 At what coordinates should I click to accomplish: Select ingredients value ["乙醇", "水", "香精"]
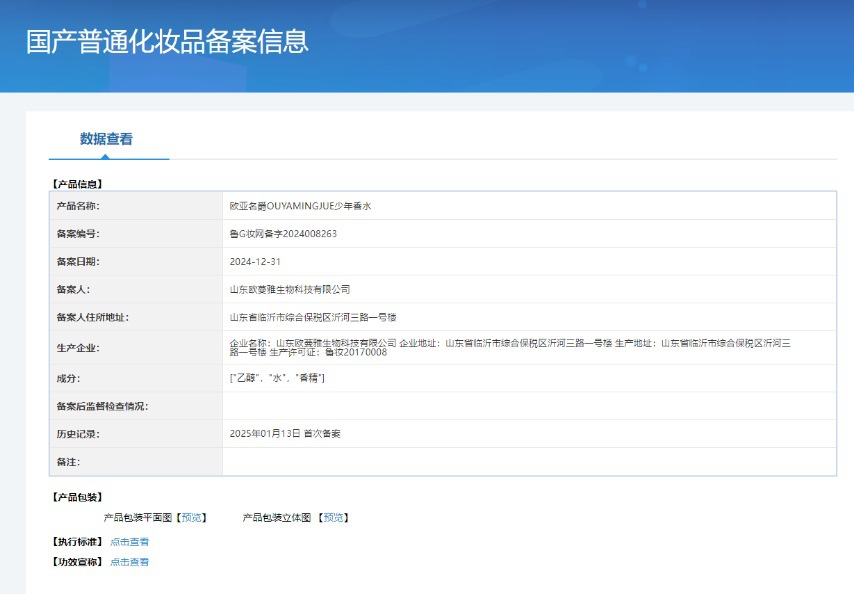(x=277, y=378)
